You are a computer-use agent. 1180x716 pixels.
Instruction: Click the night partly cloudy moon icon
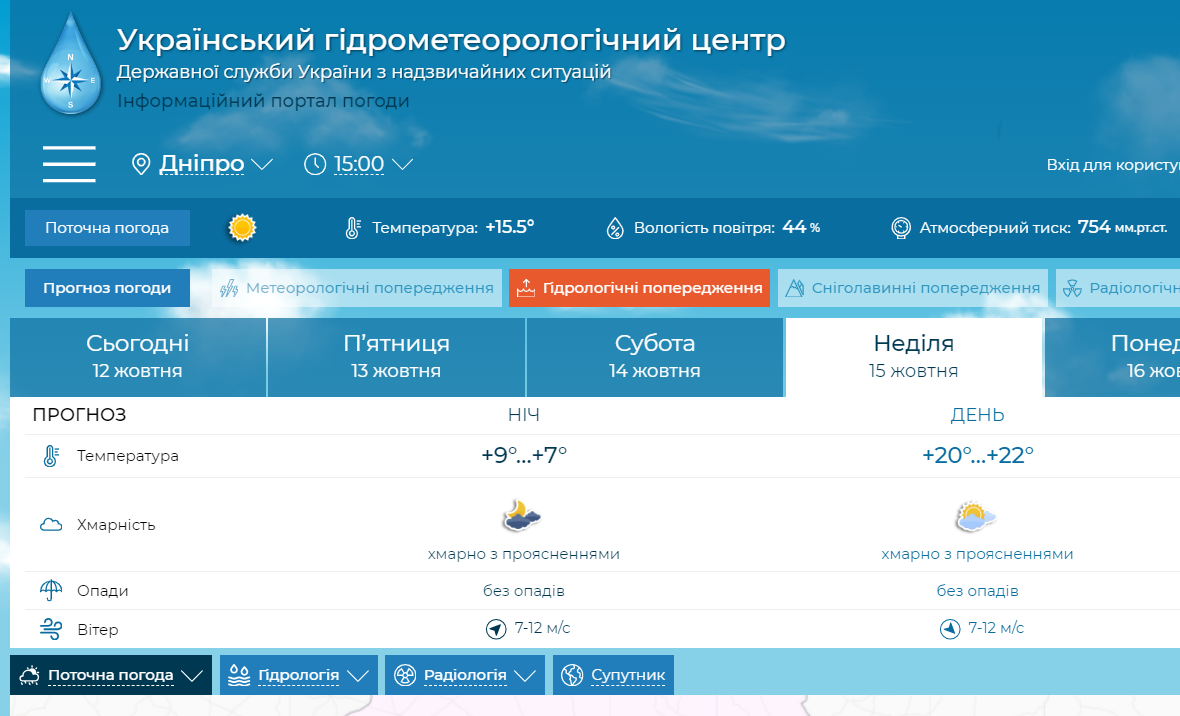coord(522,516)
